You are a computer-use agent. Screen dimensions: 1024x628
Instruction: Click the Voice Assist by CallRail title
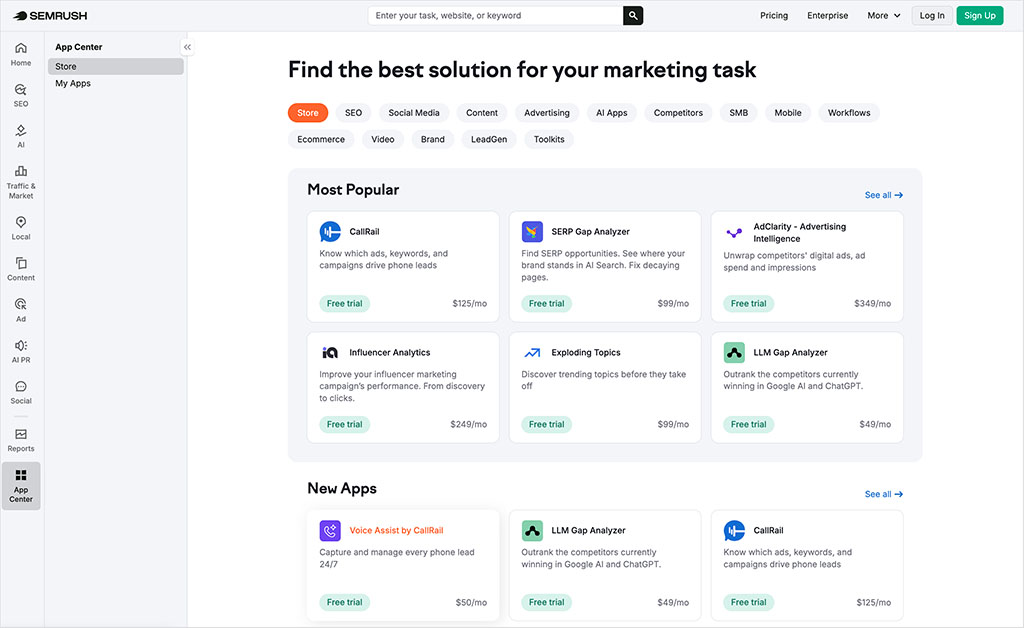(x=396, y=531)
